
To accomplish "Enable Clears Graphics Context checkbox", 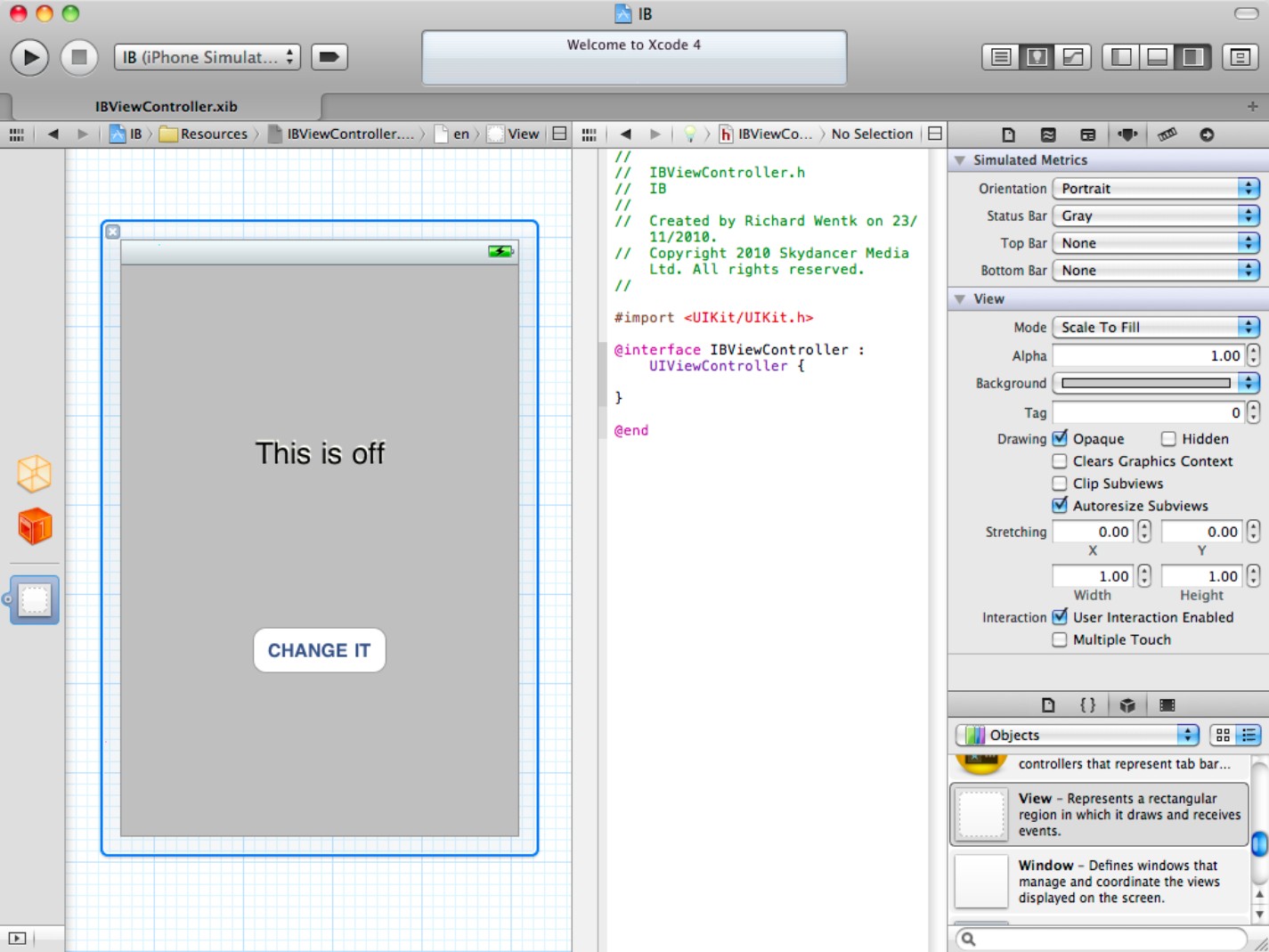I will 1060,461.
